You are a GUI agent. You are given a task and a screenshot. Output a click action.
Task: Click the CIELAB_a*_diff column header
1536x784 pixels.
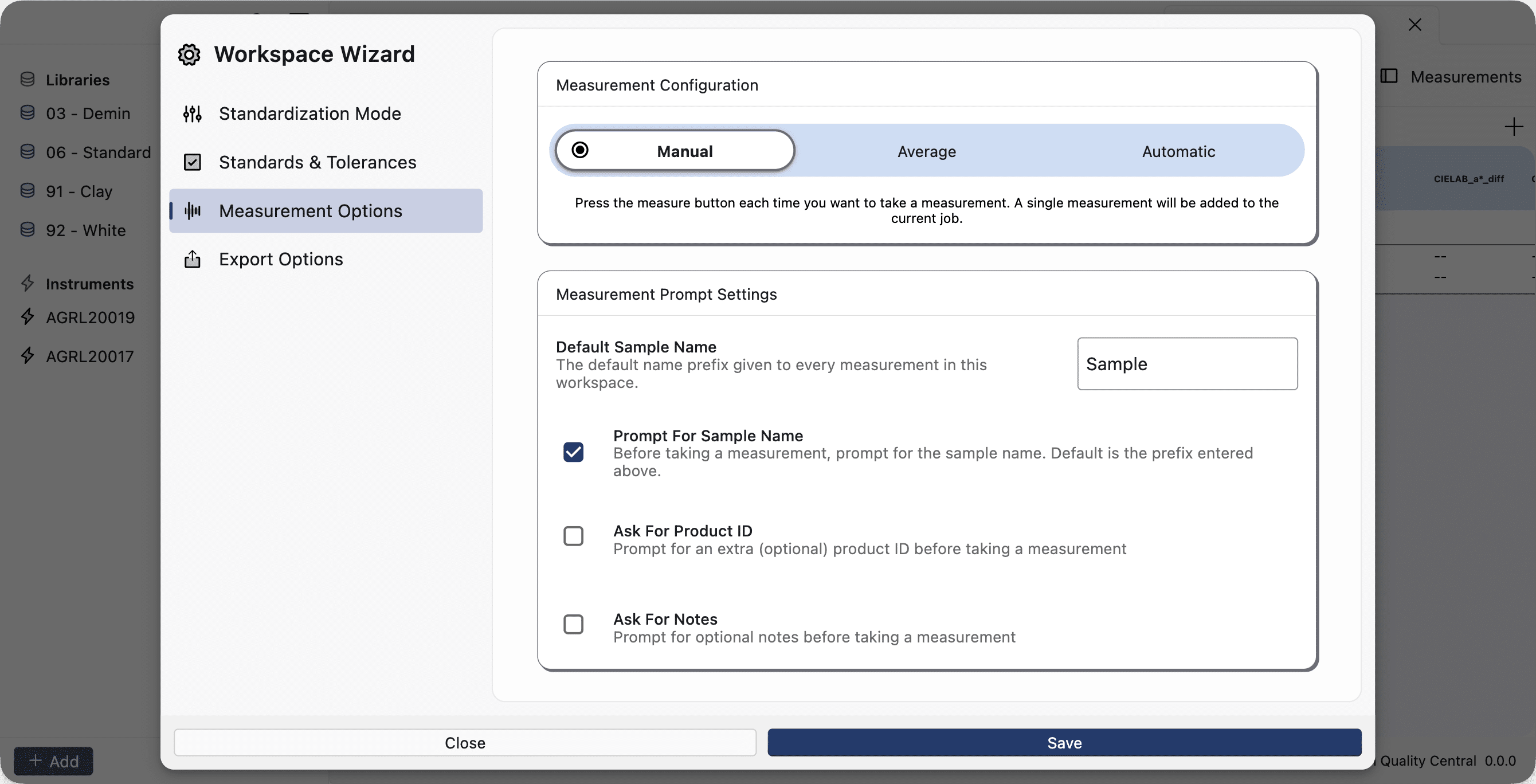(1468, 179)
